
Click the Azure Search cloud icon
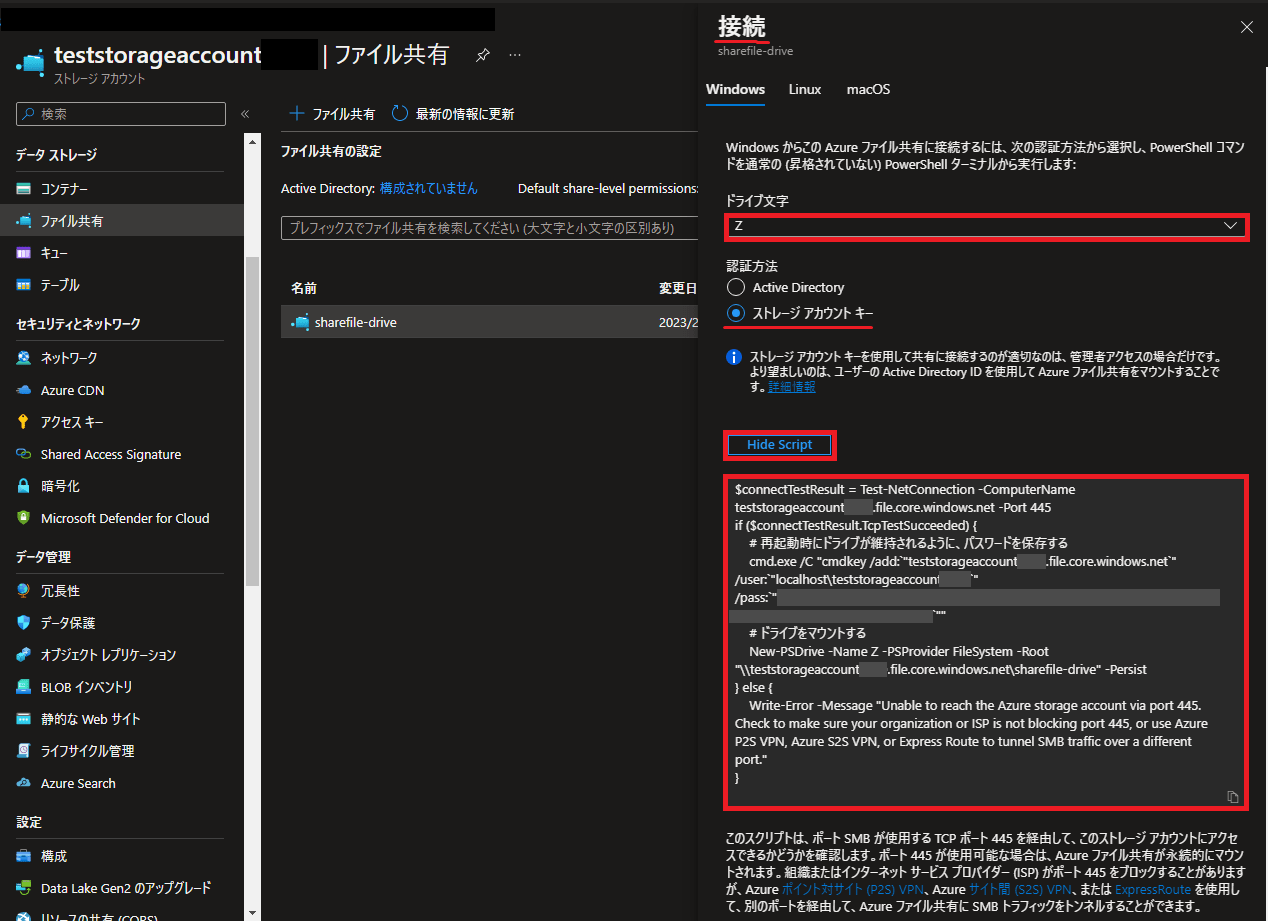(24, 783)
